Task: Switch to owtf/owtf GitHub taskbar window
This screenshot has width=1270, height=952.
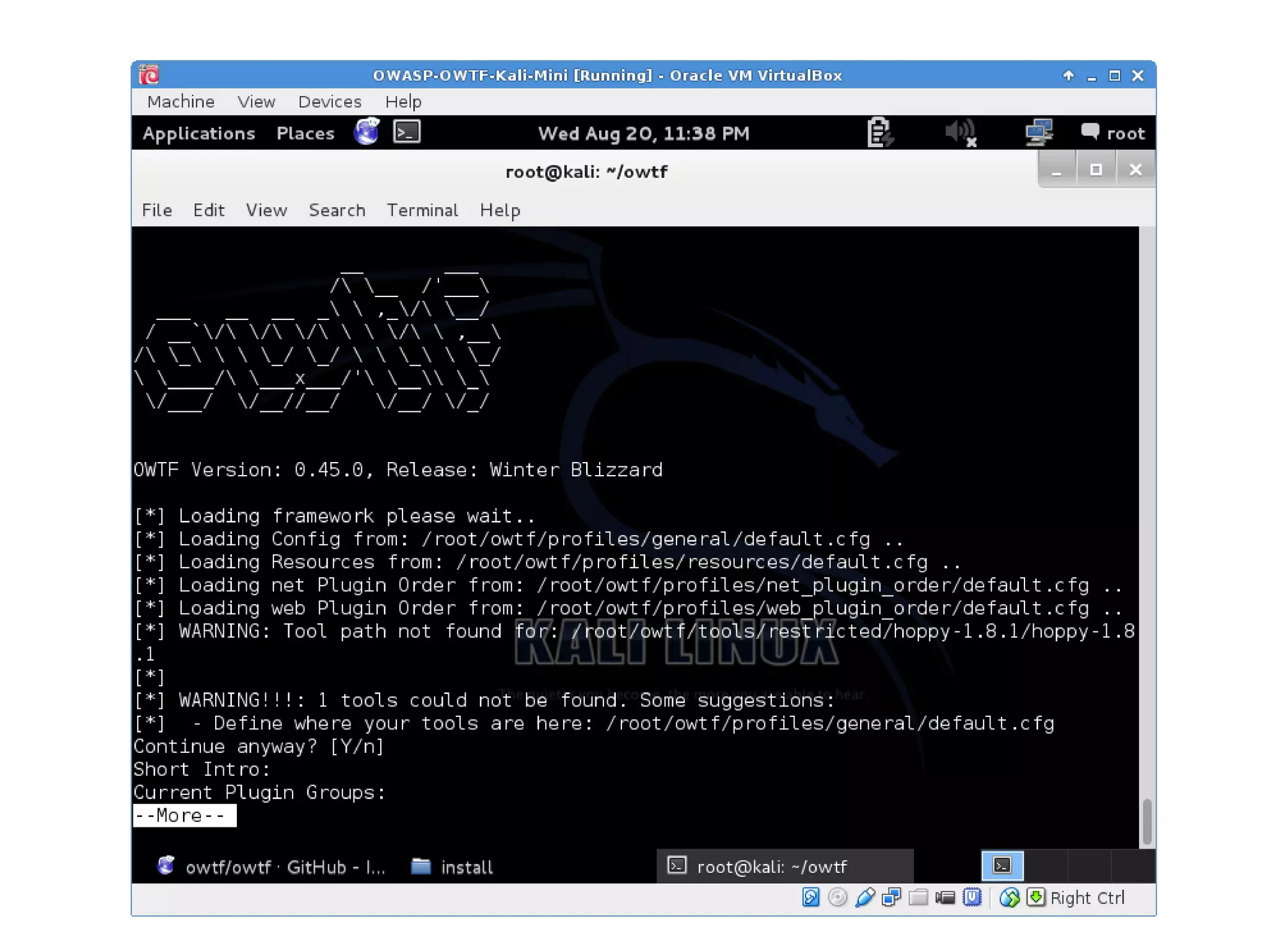Action: click(272, 866)
